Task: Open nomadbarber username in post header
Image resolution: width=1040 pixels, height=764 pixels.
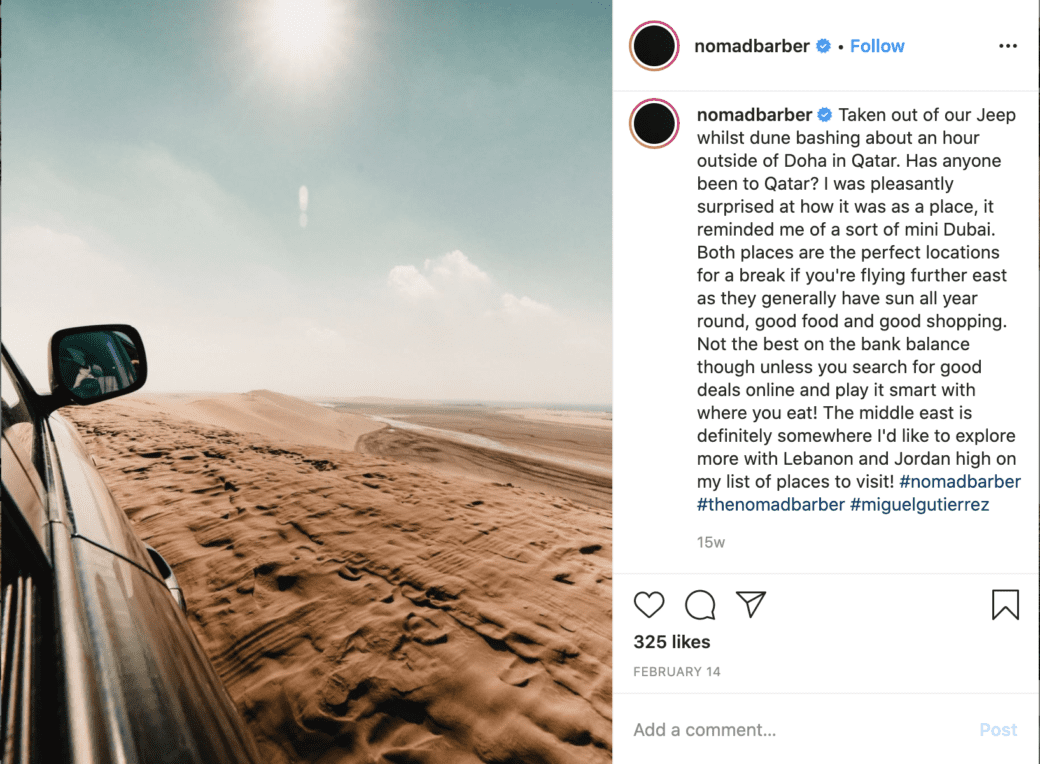Action: click(x=751, y=46)
